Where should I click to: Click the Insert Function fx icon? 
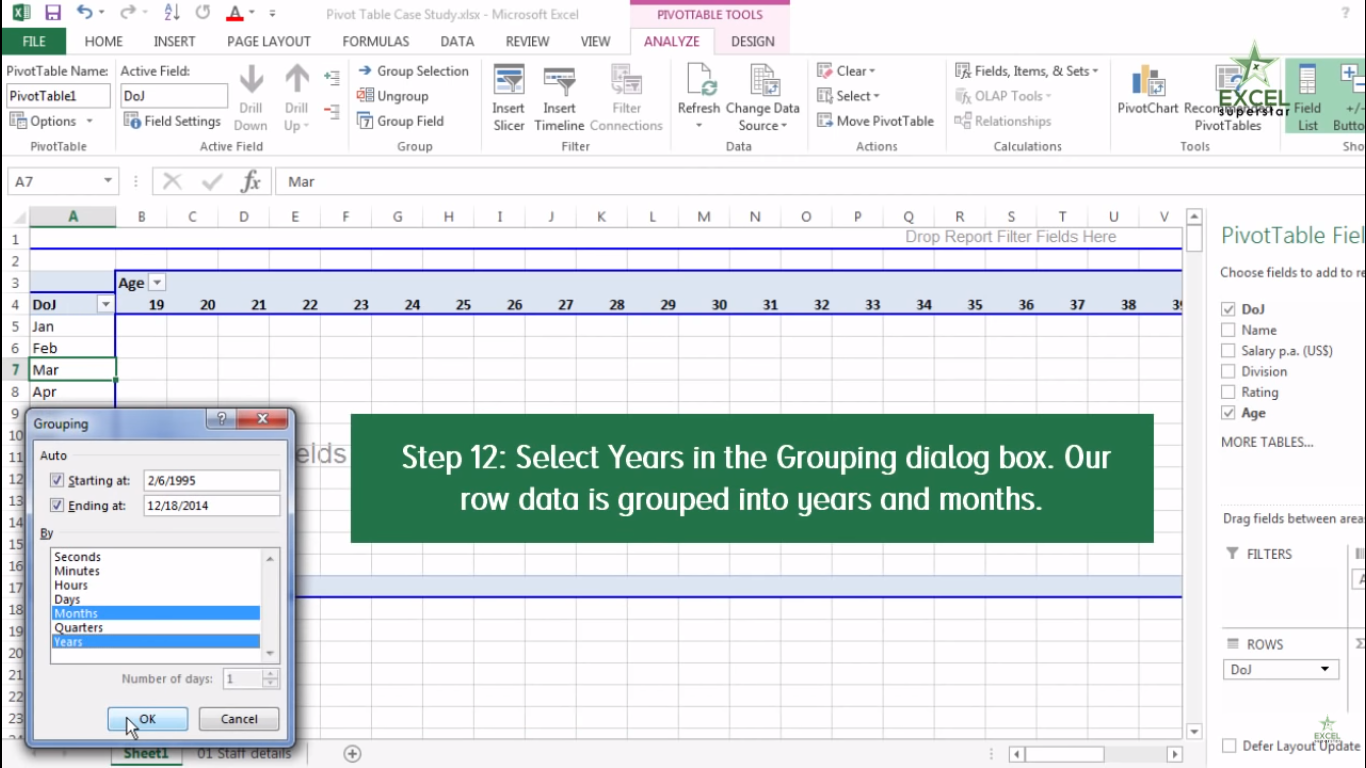(x=251, y=181)
